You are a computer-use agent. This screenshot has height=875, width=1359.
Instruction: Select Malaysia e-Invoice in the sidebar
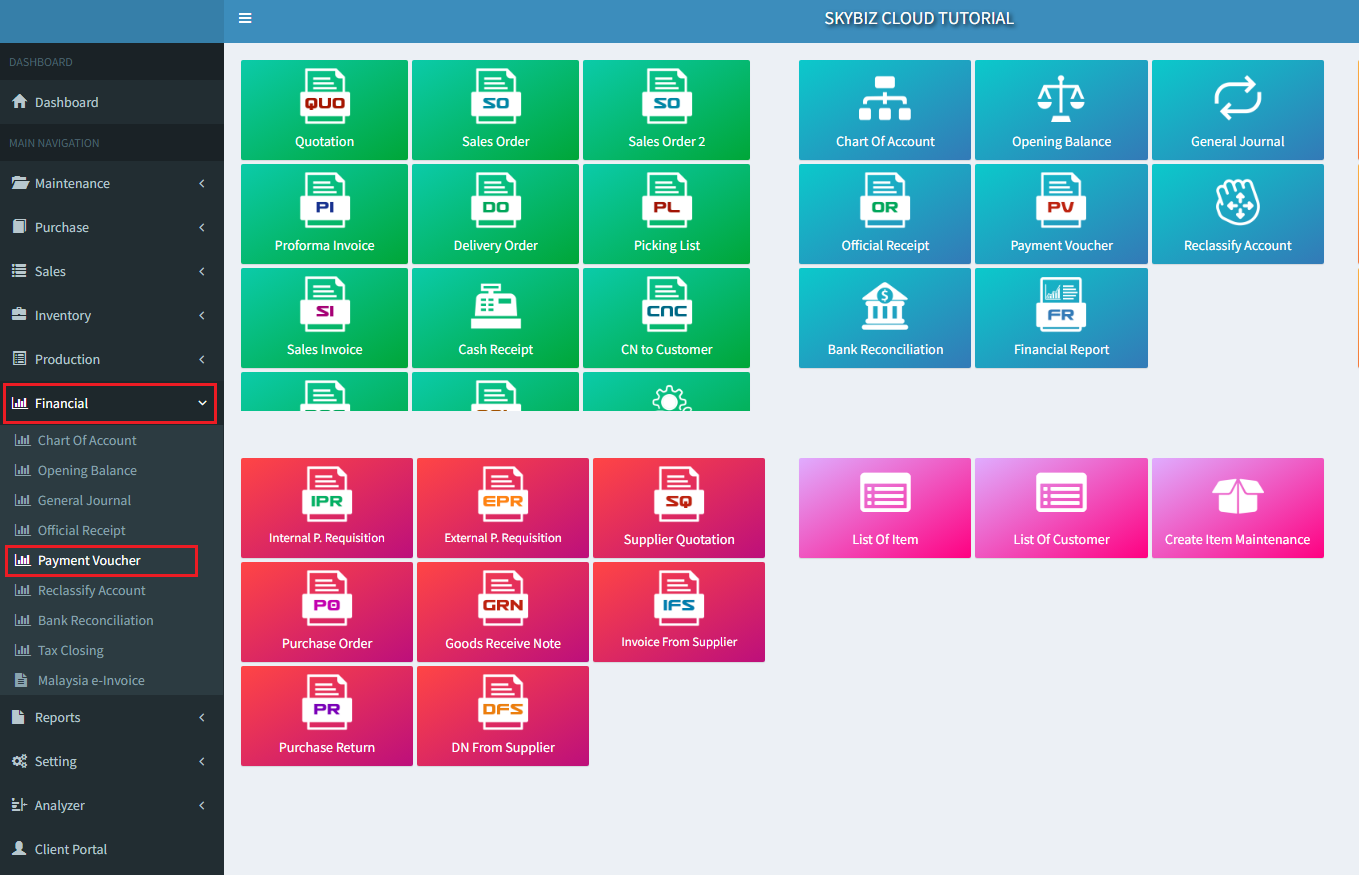point(91,681)
